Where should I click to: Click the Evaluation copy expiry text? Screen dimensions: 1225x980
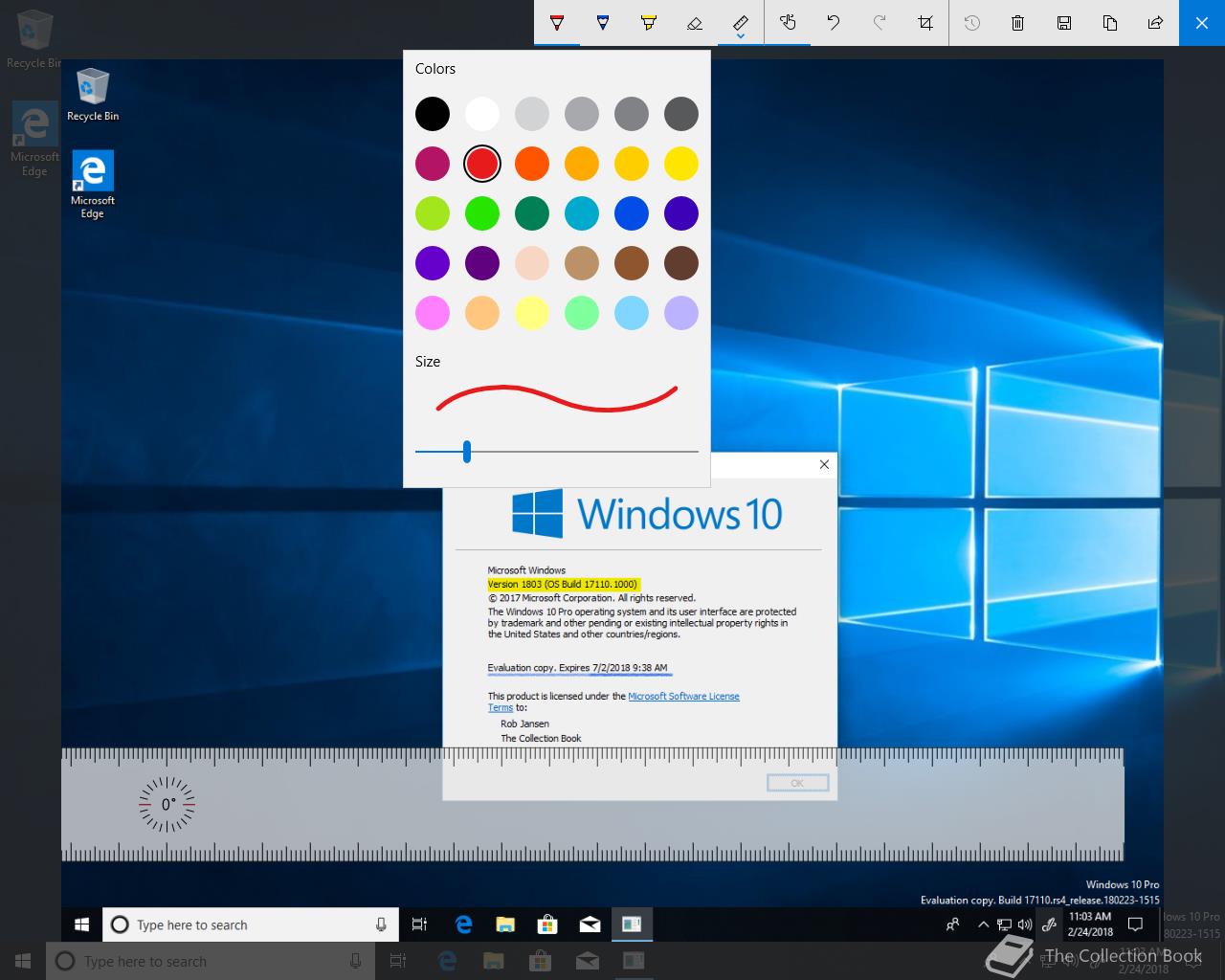(x=578, y=668)
